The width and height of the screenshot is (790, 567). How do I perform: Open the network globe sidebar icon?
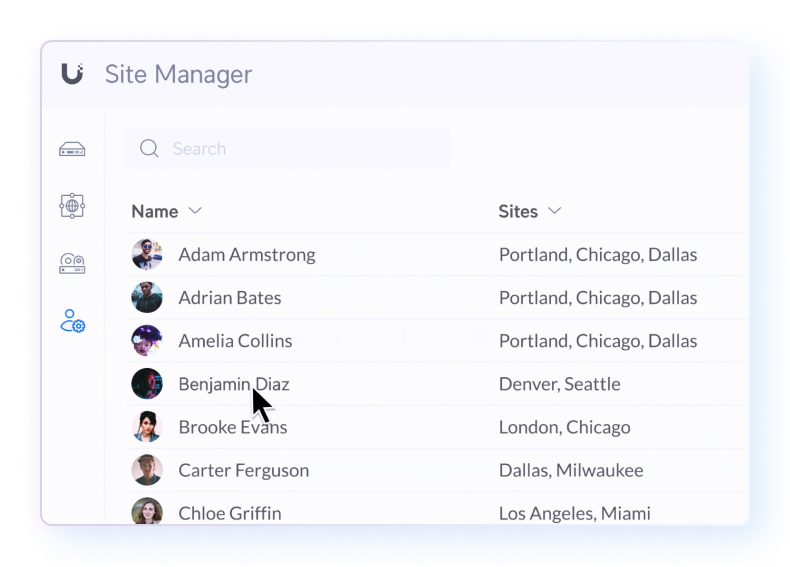tap(72, 206)
